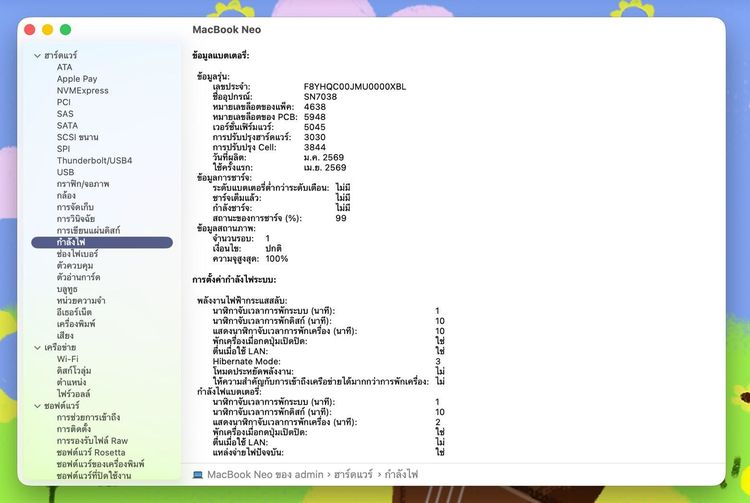Click device name value SN7038
Viewport: 750px width, 503px height.
(320, 97)
